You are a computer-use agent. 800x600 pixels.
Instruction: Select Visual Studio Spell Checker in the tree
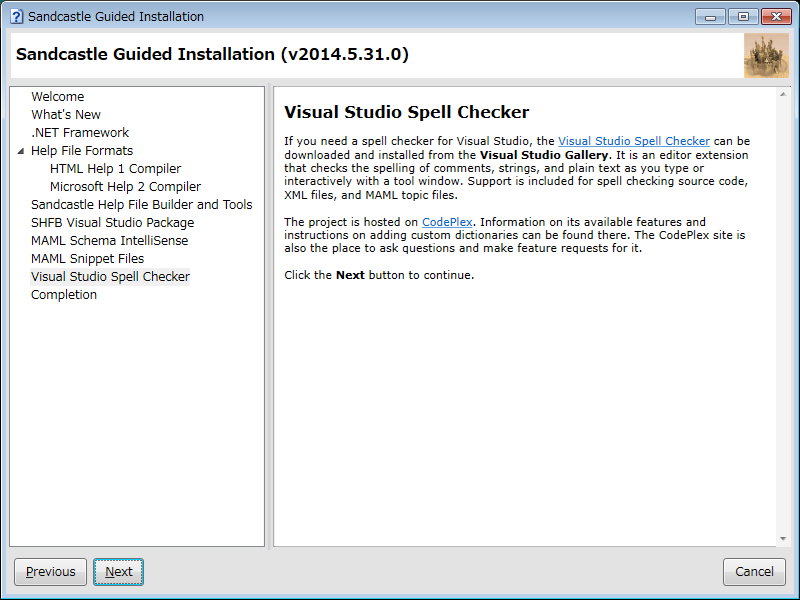coord(110,277)
